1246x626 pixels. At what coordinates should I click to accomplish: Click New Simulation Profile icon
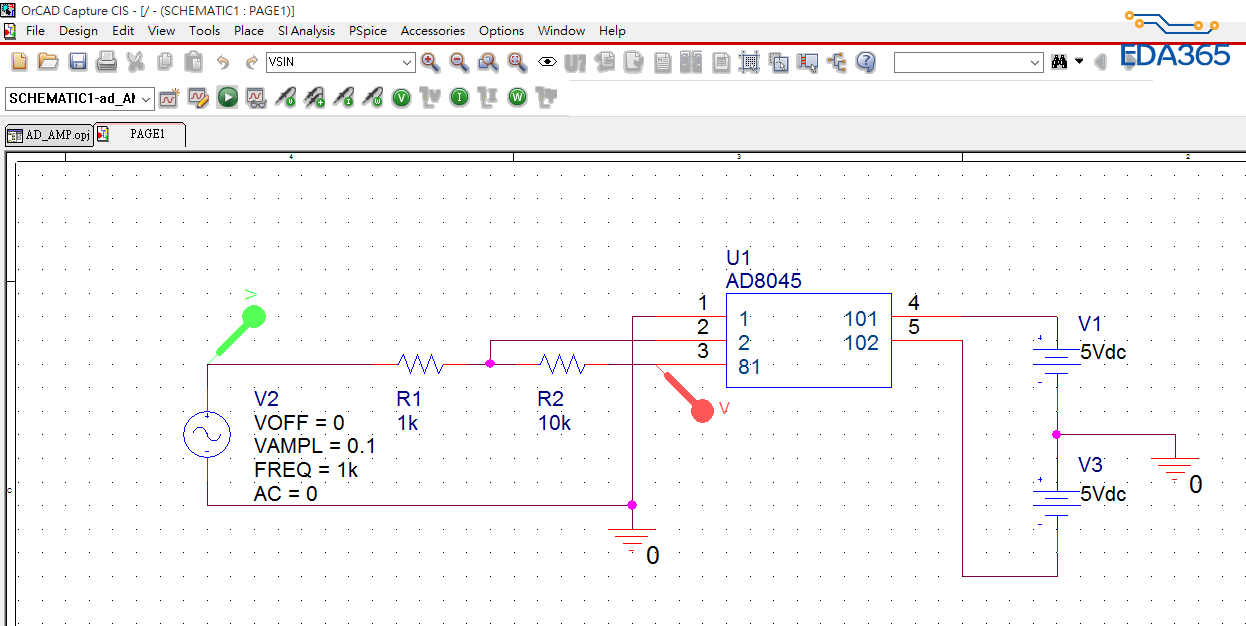coord(169,98)
